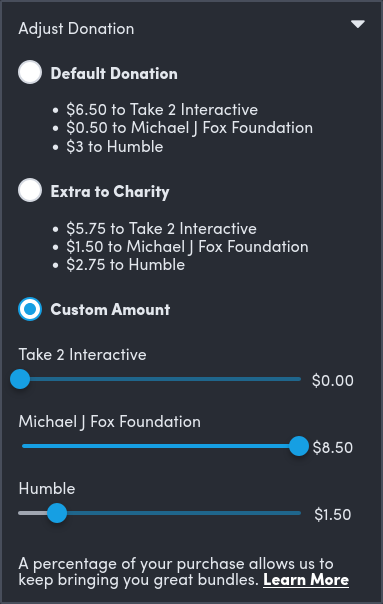
Task: Select the Custom Amount radio button
Action: tap(30, 309)
